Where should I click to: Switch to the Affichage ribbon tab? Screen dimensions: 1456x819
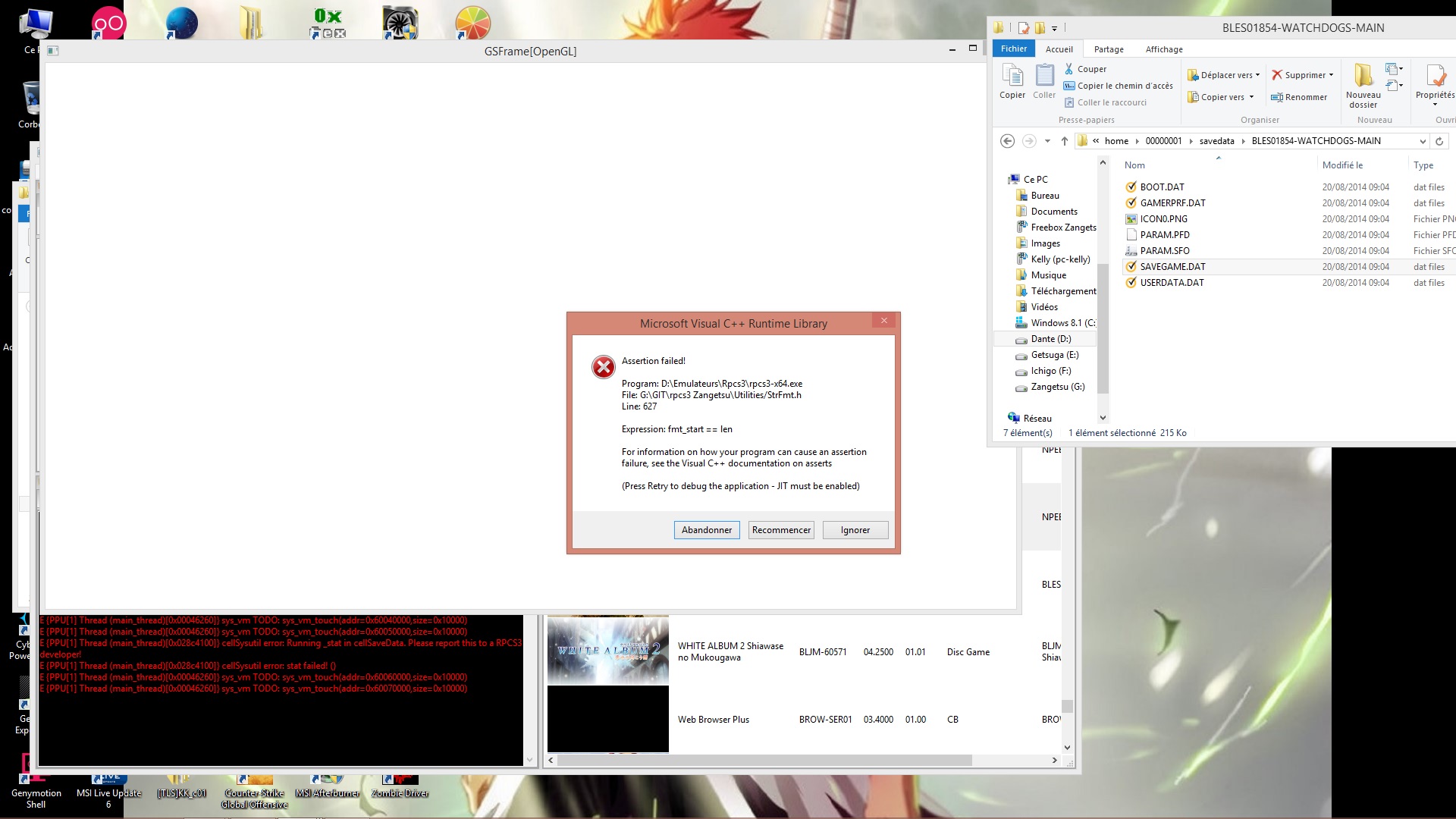pos(1164,49)
